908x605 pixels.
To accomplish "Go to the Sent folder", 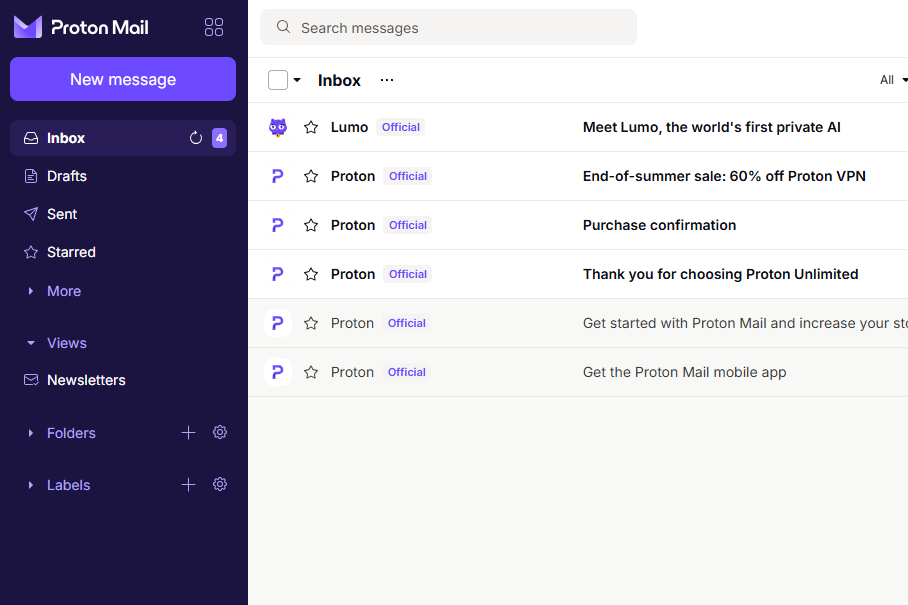I will [123, 214].
